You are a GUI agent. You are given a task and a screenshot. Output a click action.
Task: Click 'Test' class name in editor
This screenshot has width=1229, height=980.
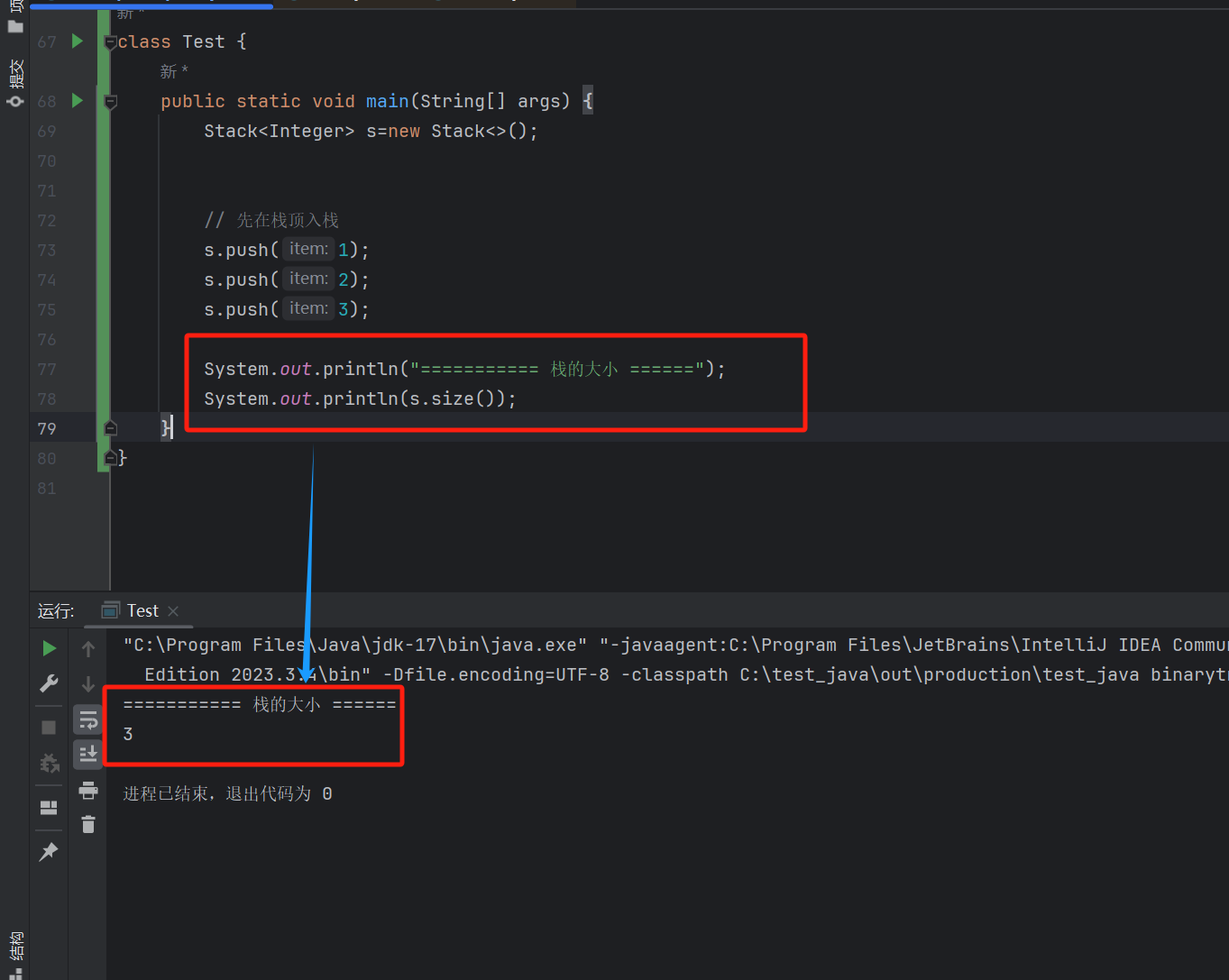pos(204,41)
